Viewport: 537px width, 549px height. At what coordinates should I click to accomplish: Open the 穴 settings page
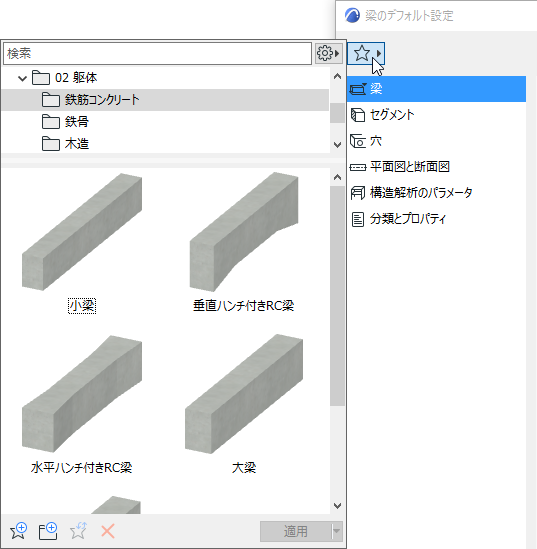436,141
